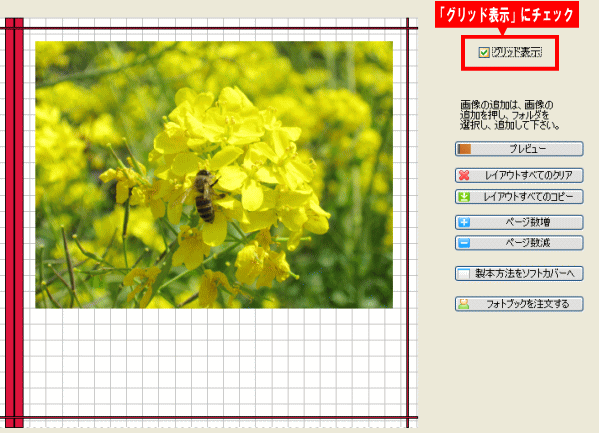Click the green person order icon
This screenshot has height=433, width=599.
[x=464, y=304]
